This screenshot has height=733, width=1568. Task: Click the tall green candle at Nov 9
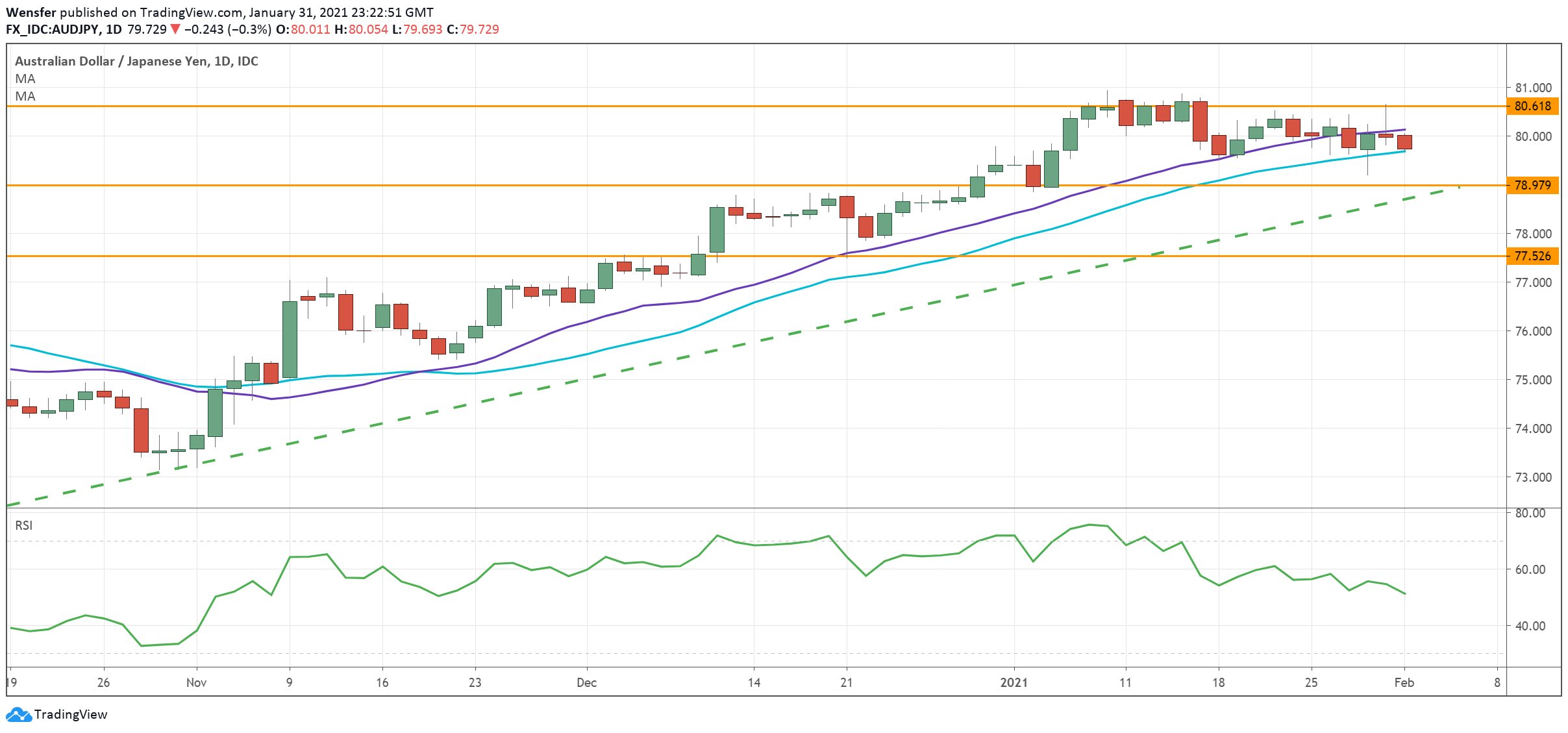pos(290,339)
